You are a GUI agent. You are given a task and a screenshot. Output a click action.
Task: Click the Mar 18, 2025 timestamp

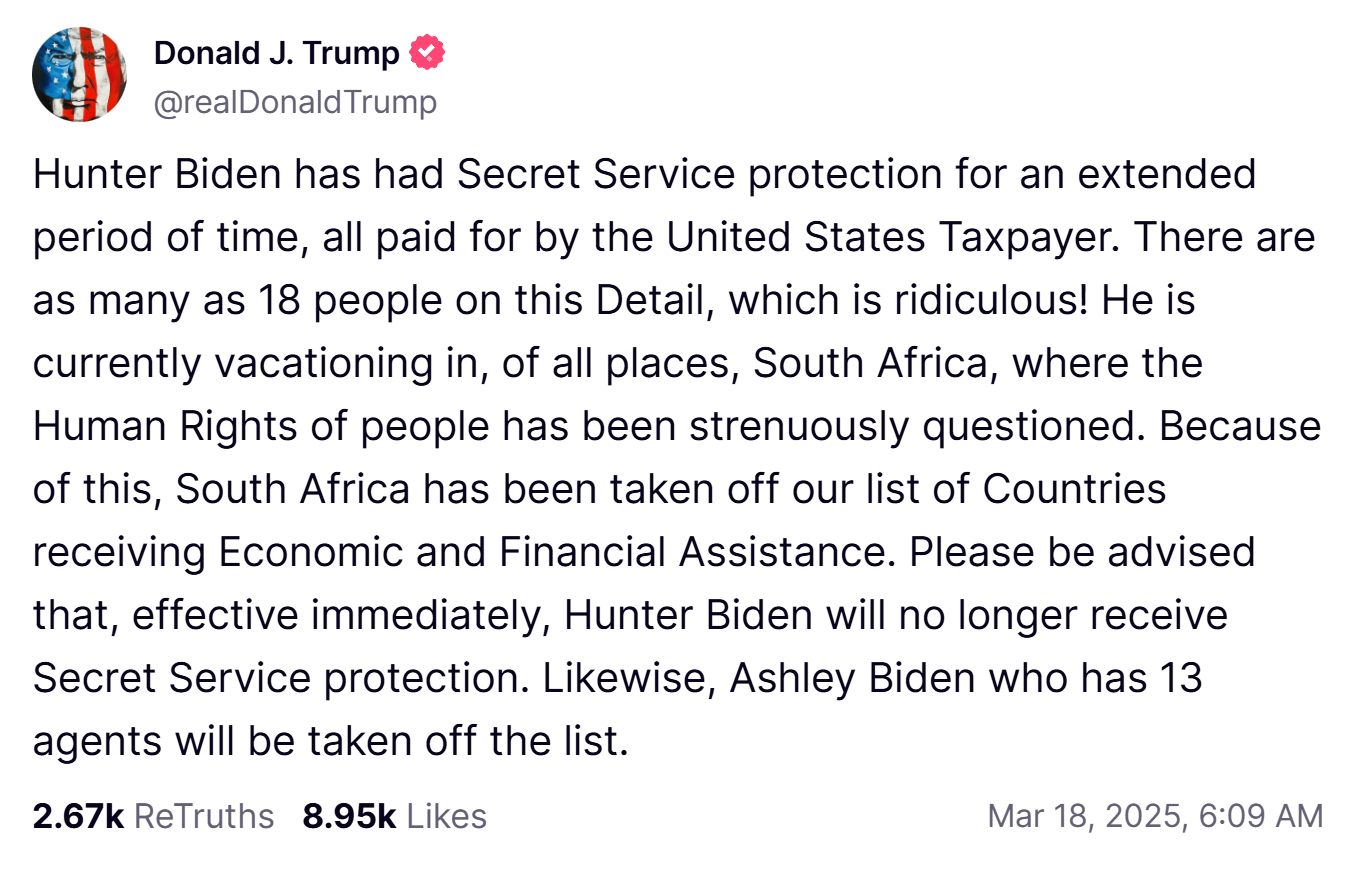(x=1155, y=816)
